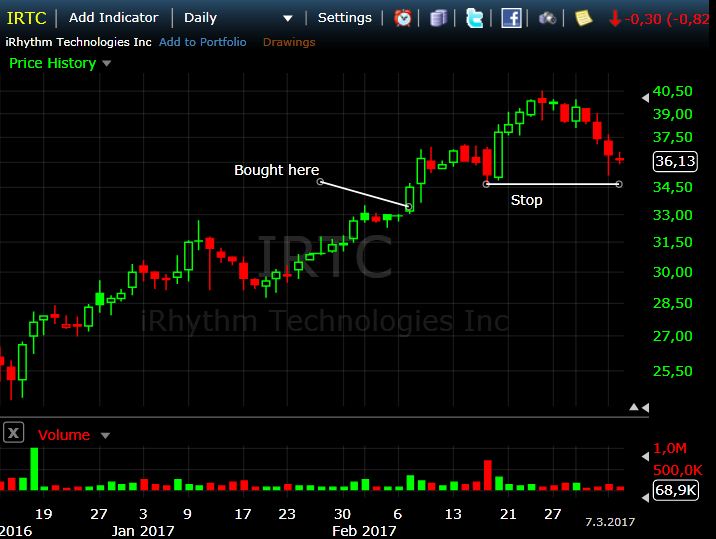The image size is (716, 539).
Task: Click the volume axis arrow beside 68,9K
Action: click(645, 497)
